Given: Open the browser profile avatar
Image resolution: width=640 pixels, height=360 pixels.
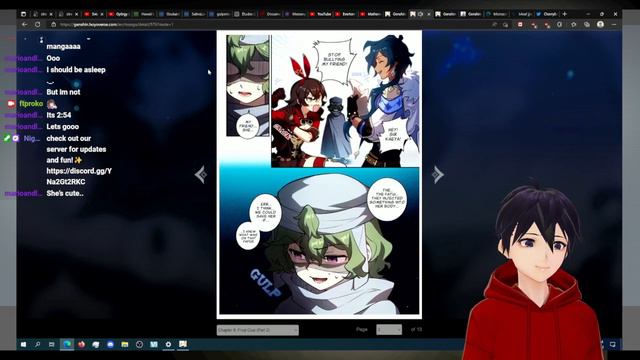Looking at the screenshot, I should click(600, 24).
